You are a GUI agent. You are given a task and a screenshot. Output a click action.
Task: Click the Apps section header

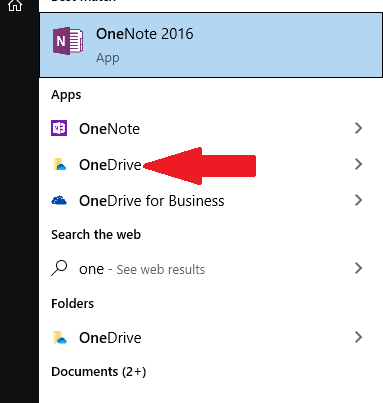point(66,95)
